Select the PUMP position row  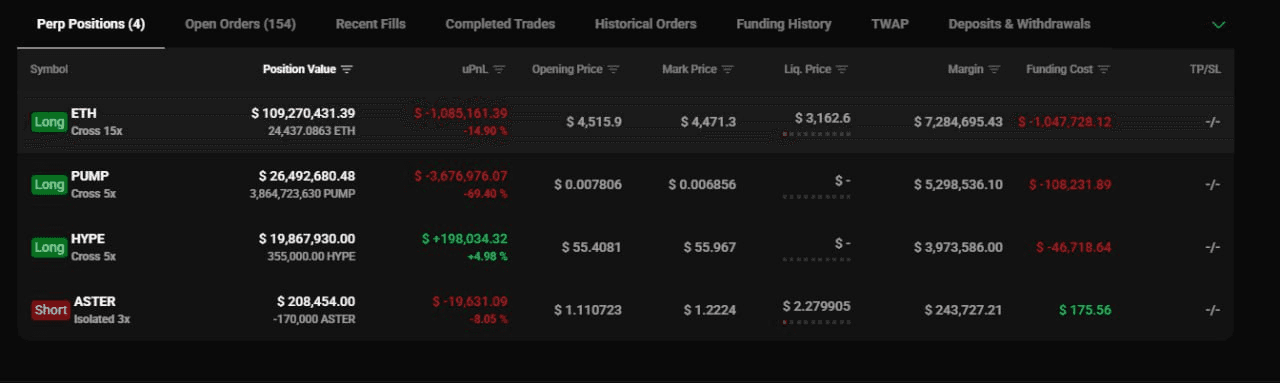click(x=626, y=184)
